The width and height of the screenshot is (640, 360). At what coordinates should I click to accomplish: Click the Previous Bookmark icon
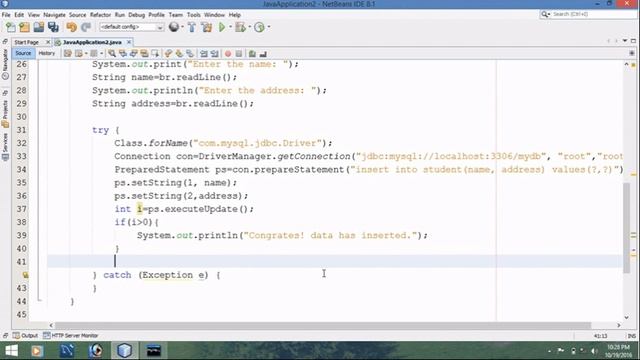click(168, 53)
